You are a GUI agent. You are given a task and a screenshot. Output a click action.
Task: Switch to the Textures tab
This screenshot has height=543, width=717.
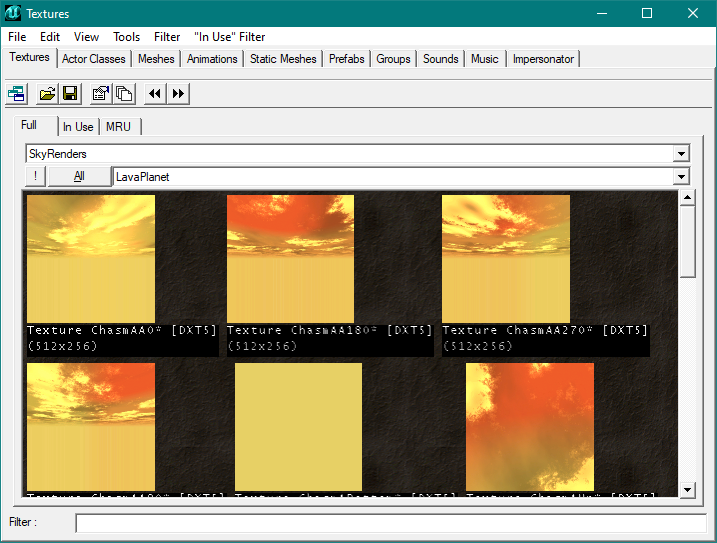point(29,57)
